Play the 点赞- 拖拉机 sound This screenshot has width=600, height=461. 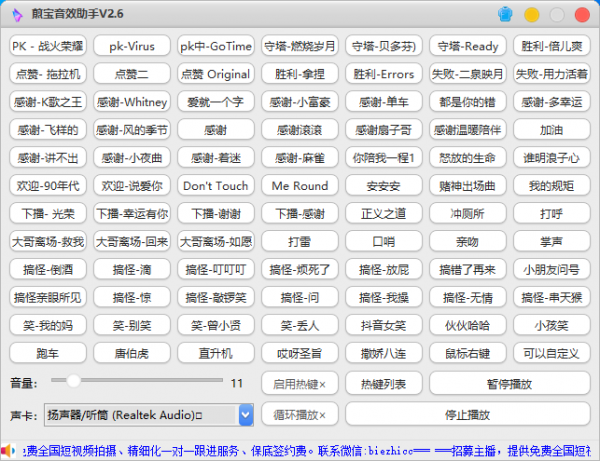[48, 74]
